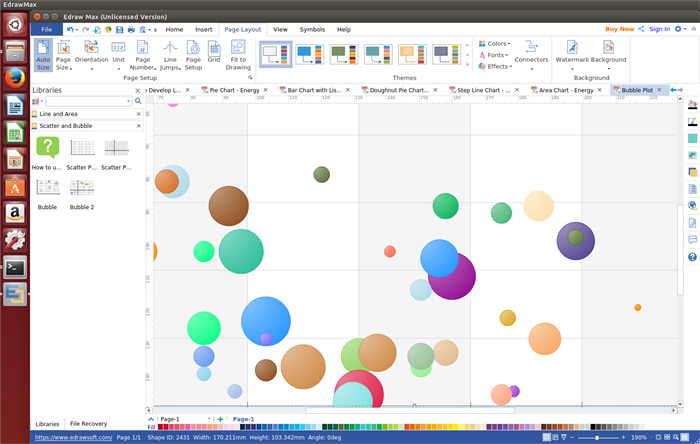Open the Page-1 page selector dropdown
The height and width of the screenshot is (444, 700).
(209, 419)
